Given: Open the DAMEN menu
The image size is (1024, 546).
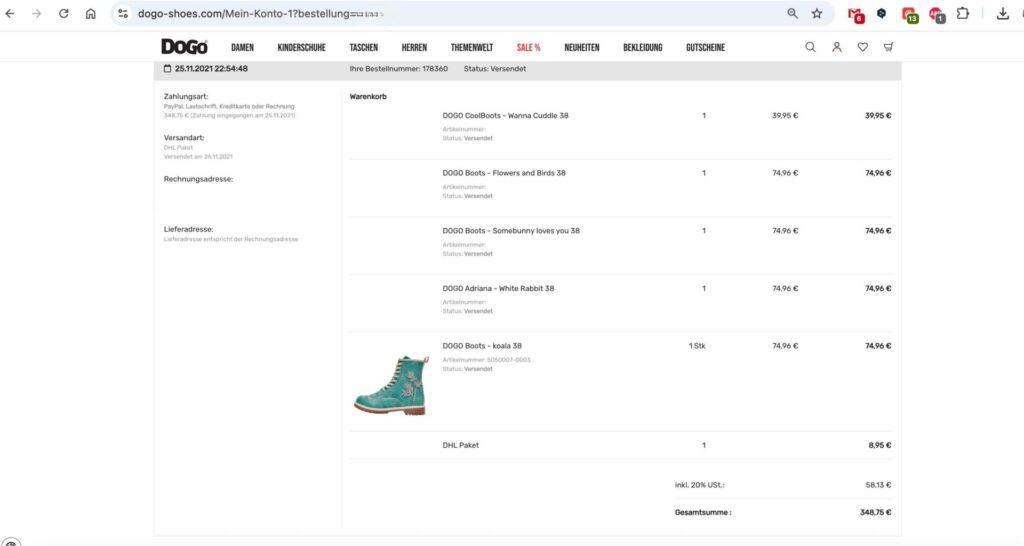Looking at the screenshot, I should click(x=242, y=48).
